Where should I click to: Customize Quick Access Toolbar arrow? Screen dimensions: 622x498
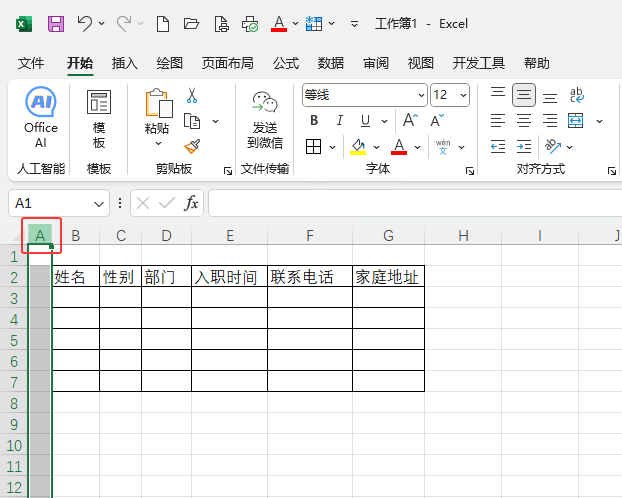tap(354, 25)
